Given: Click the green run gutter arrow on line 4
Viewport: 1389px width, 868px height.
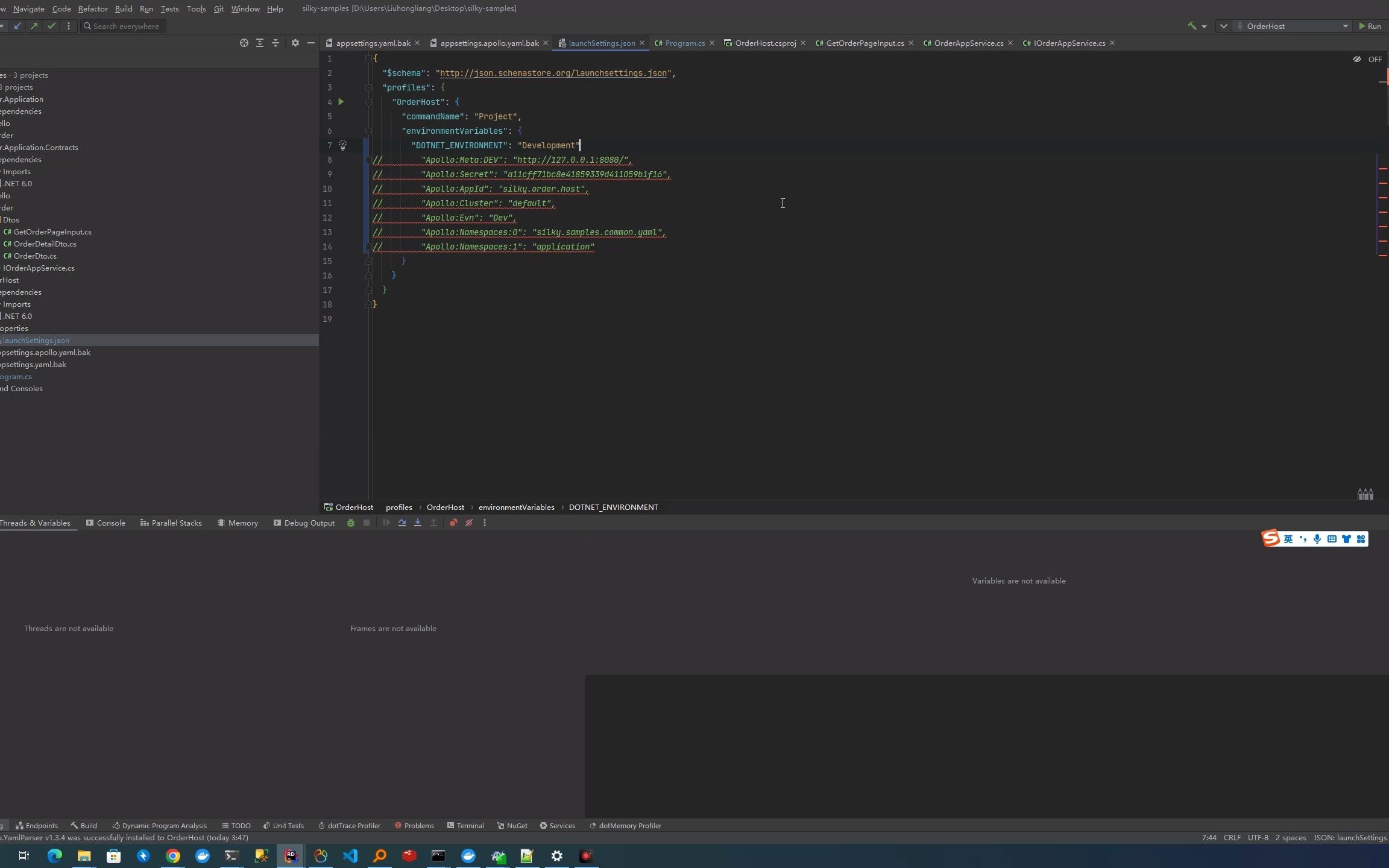Looking at the screenshot, I should click(341, 102).
